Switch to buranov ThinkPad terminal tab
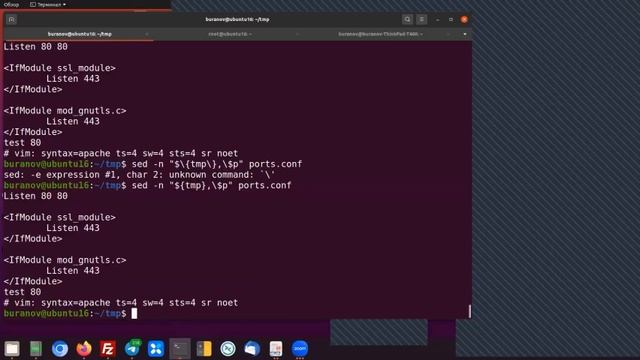The height and width of the screenshot is (360, 640). coord(380,34)
